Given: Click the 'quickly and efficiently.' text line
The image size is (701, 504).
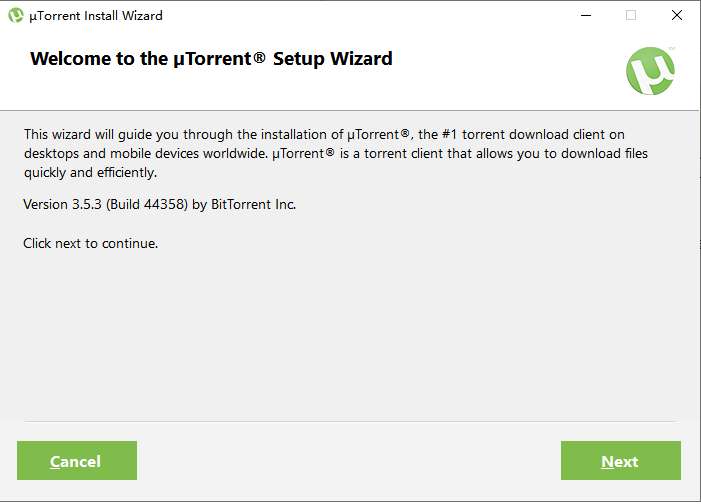Looking at the screenshot, I should (x=90, y=173).
